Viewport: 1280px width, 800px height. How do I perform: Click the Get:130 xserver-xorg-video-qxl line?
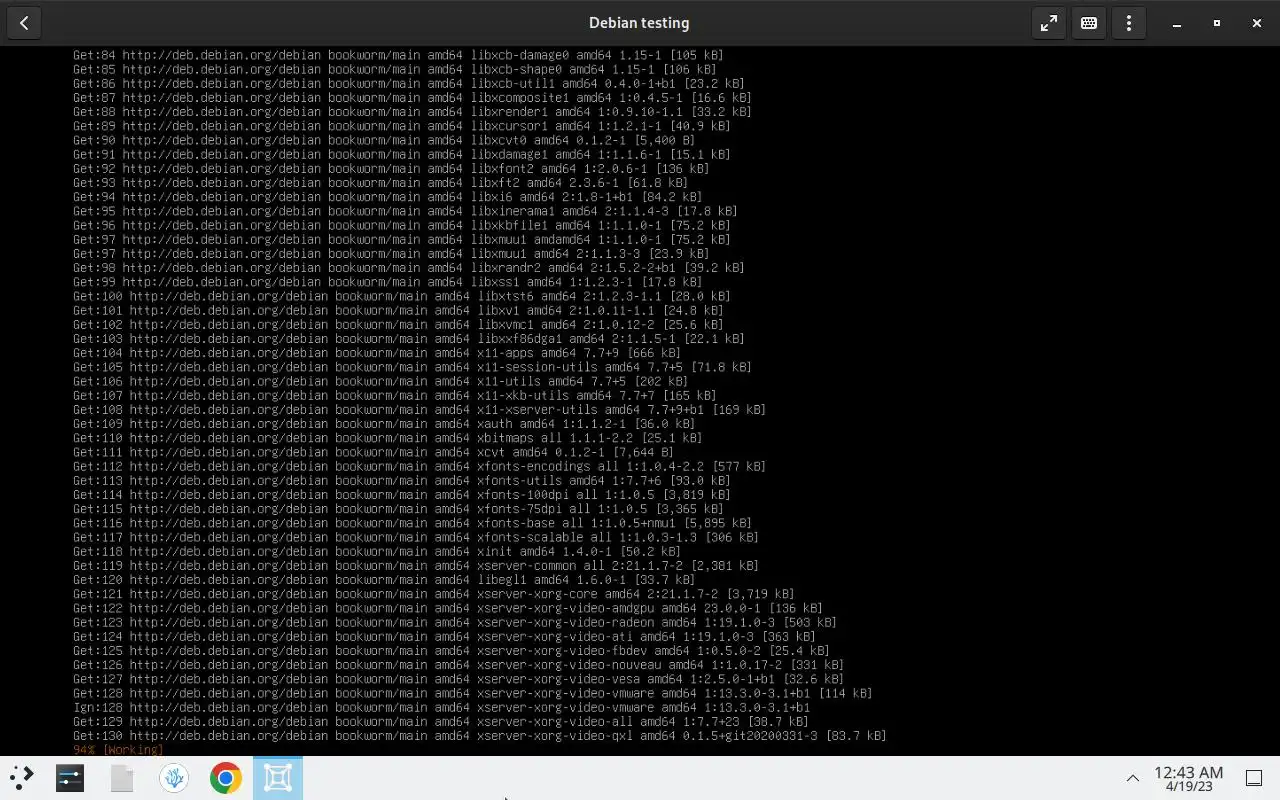point(480,735)
